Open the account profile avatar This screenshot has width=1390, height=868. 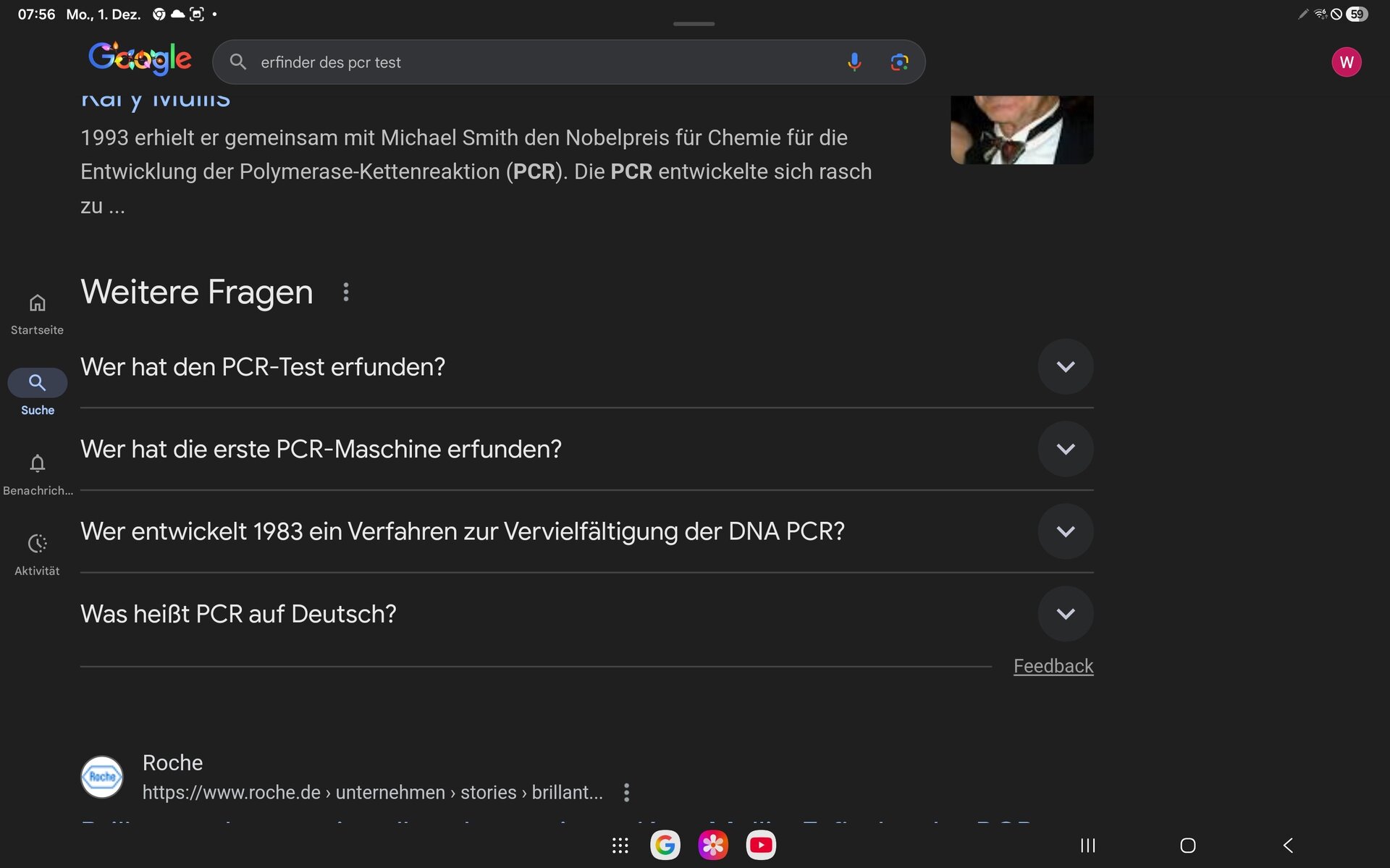coord(1346,62)
